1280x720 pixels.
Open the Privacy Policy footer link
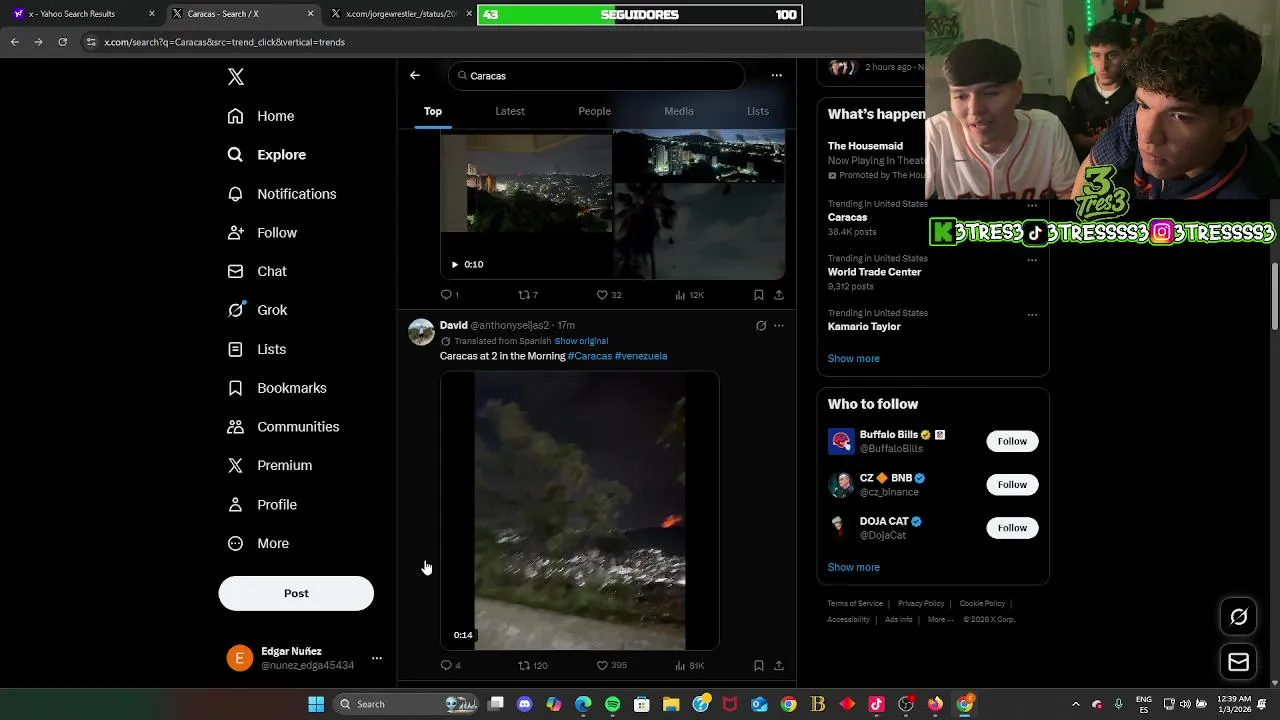pos(921,604)
